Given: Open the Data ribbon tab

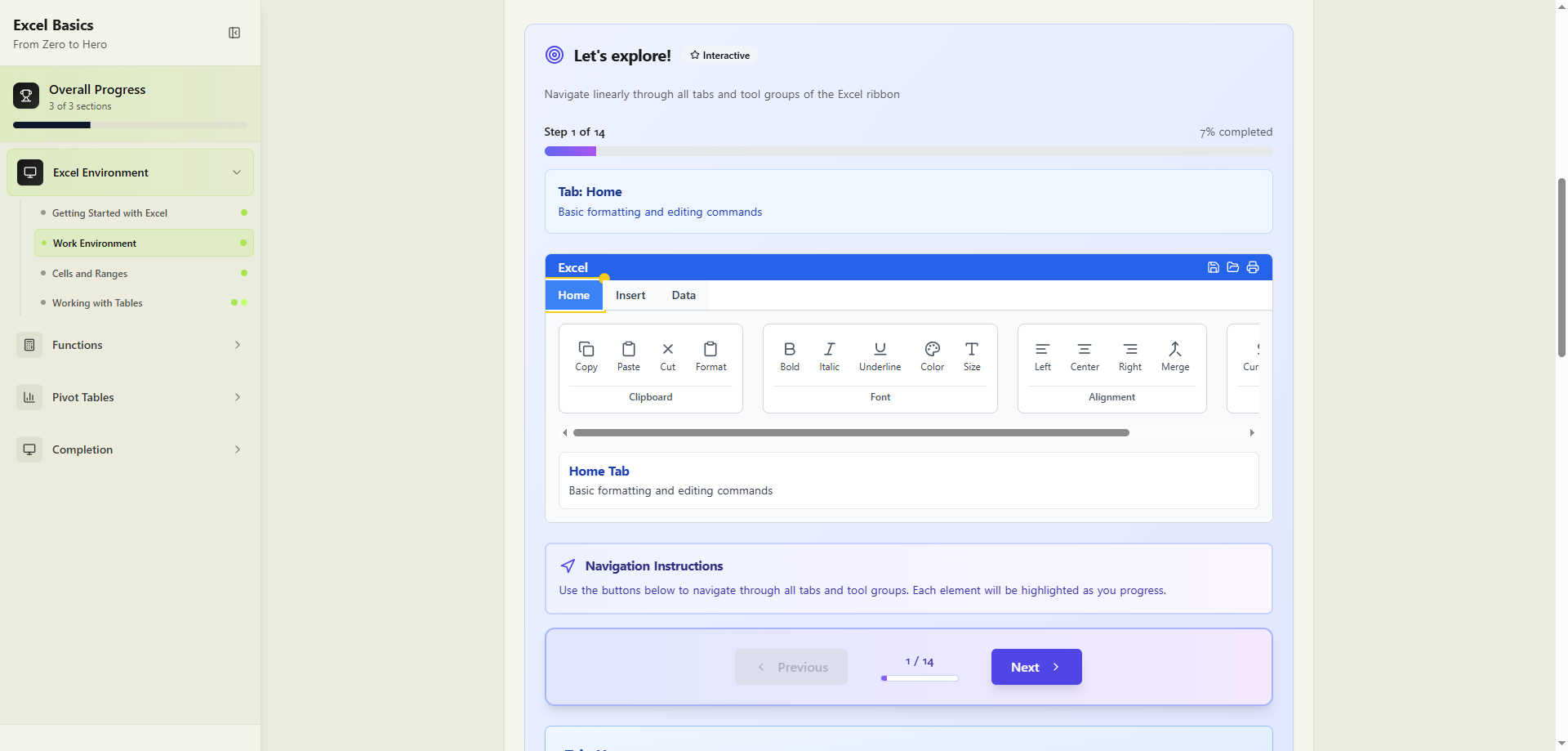Looking at the screenshot, I should (x=684, y=295).
